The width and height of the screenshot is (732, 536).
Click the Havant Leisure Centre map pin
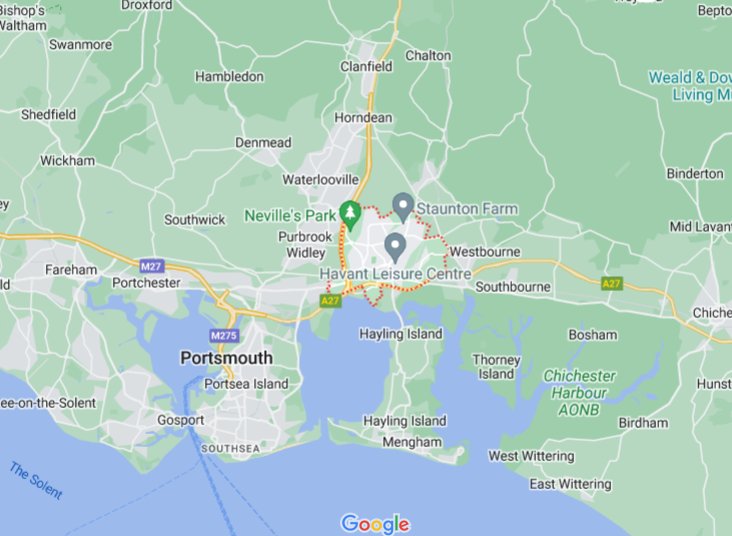(395, 248)
